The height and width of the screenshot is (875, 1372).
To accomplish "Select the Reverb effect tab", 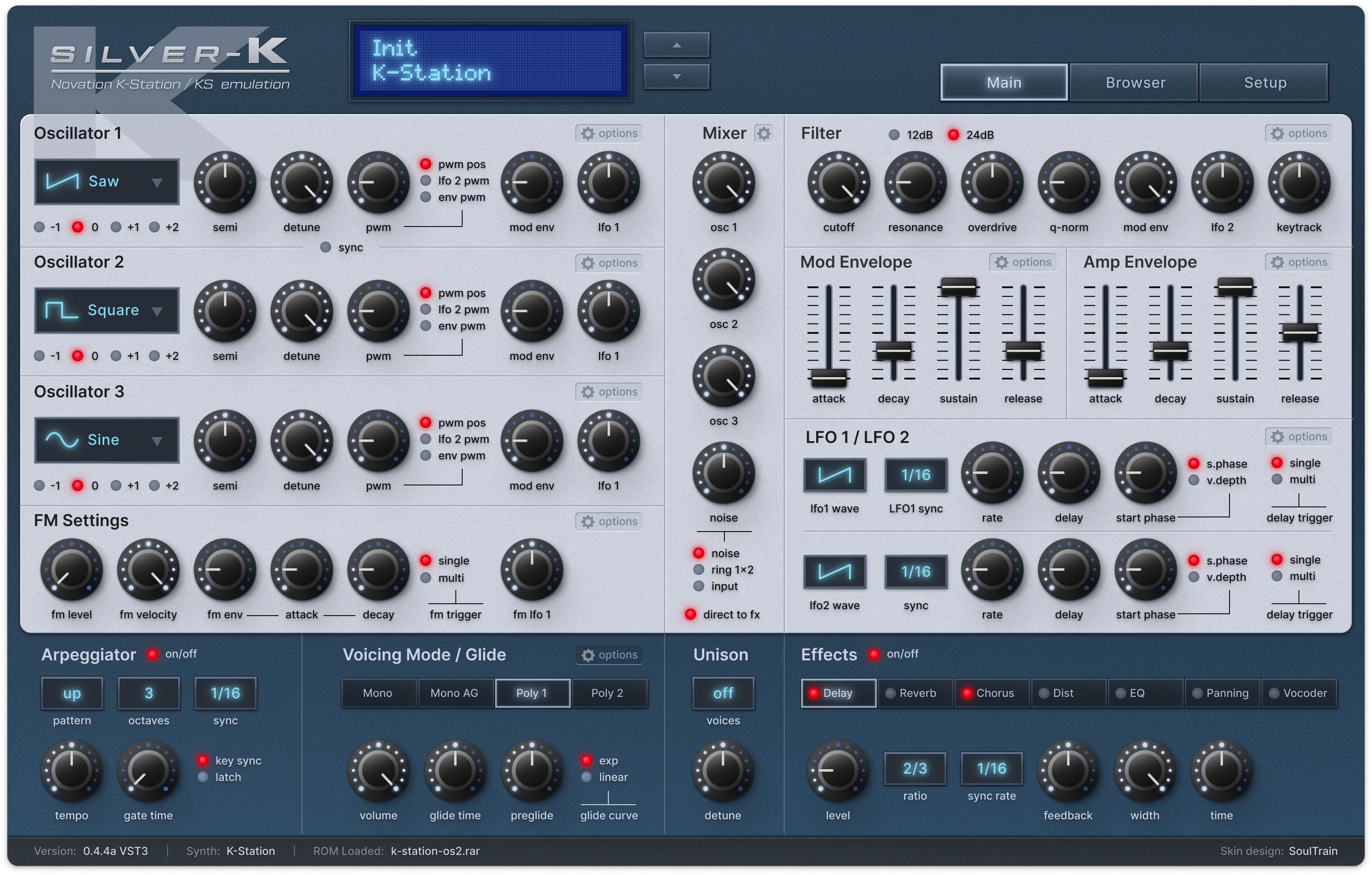I will 916,693.
